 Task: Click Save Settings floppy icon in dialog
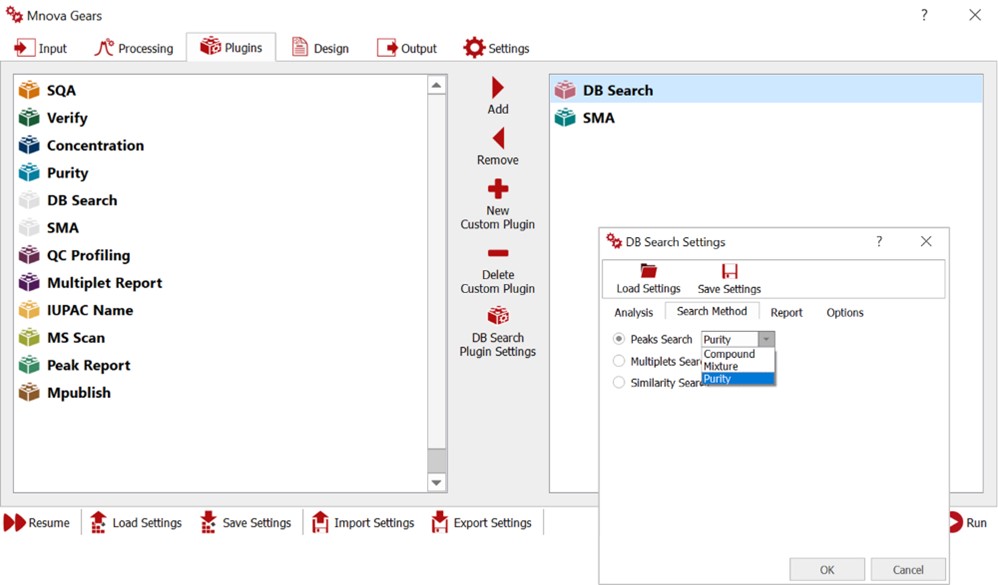(729, 271)
